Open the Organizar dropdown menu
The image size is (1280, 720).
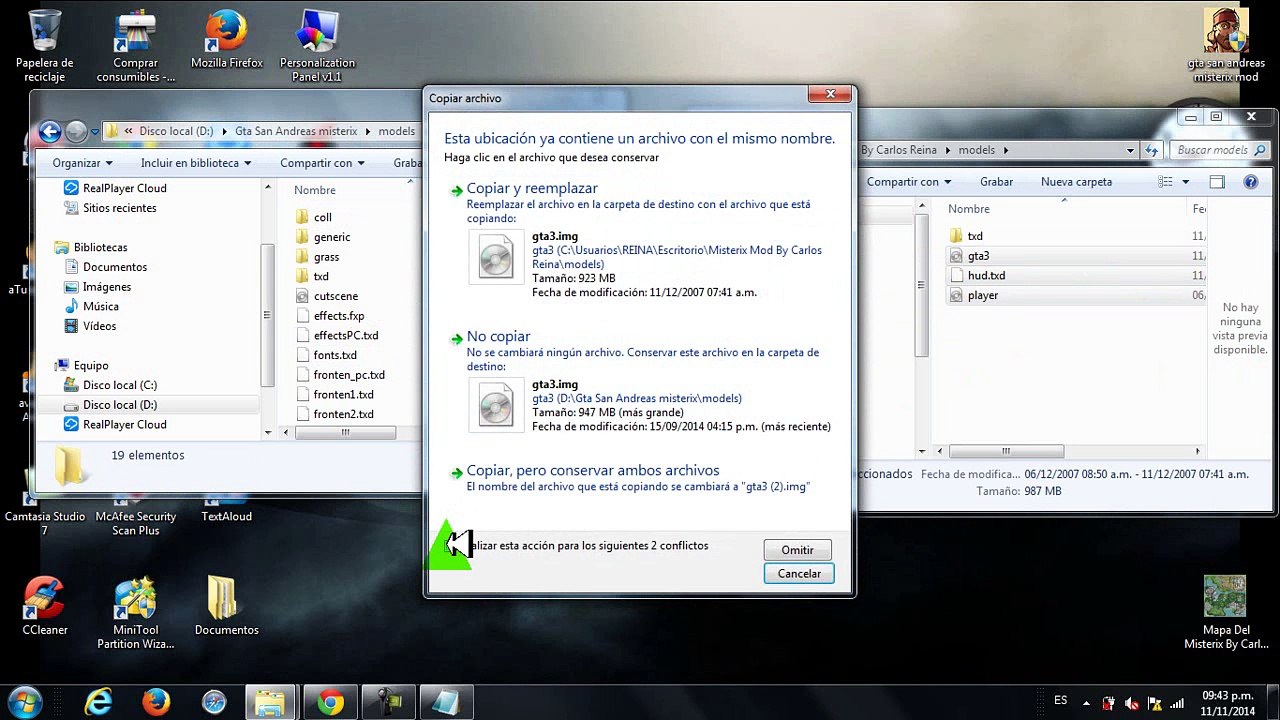click(x=82, y=163)
